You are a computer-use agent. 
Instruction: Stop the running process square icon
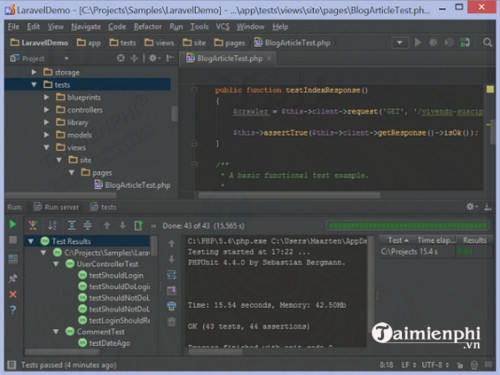(x=13, y=240)
